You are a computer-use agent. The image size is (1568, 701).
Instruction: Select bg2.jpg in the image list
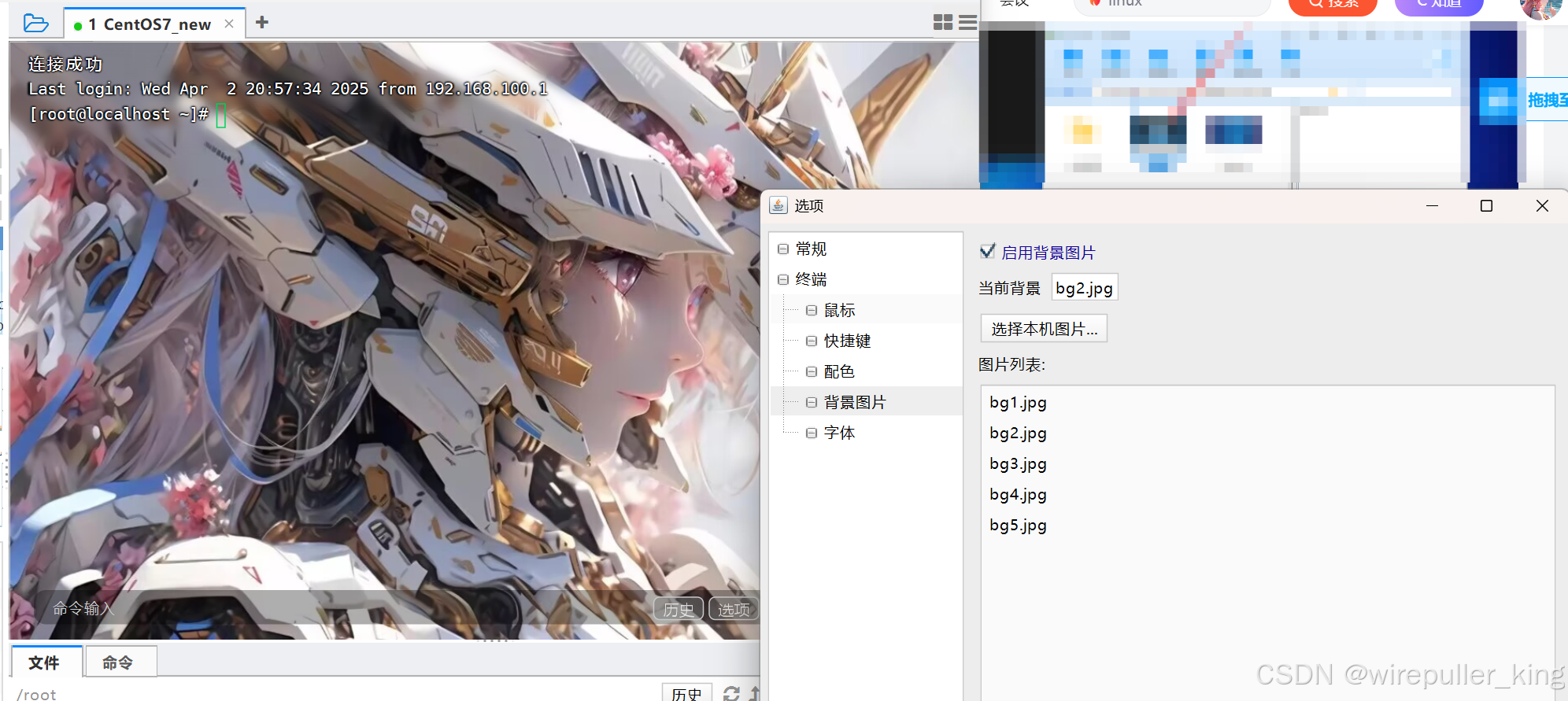[1018, 434]
